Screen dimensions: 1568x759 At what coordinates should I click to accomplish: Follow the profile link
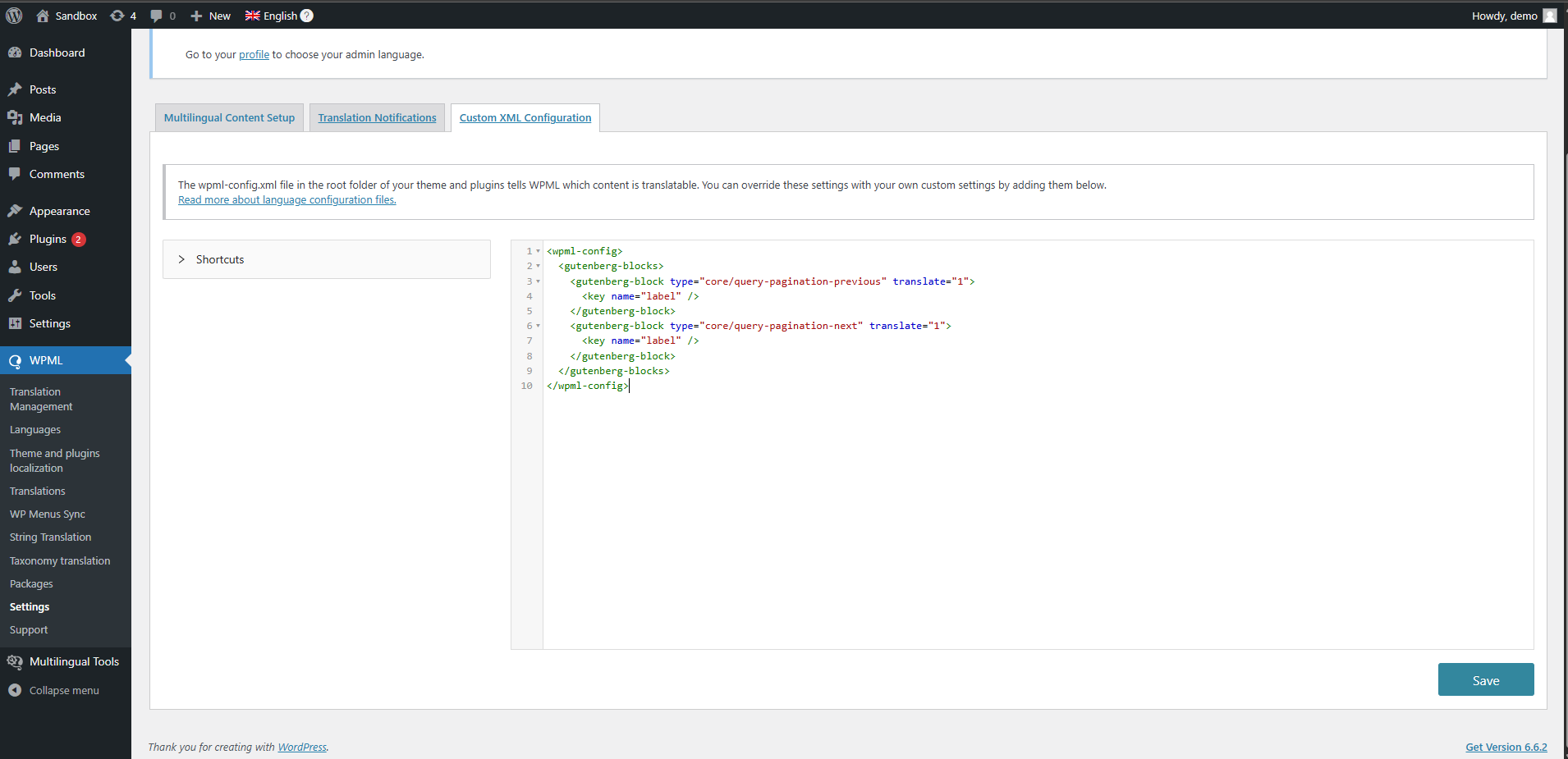[254, 55]
